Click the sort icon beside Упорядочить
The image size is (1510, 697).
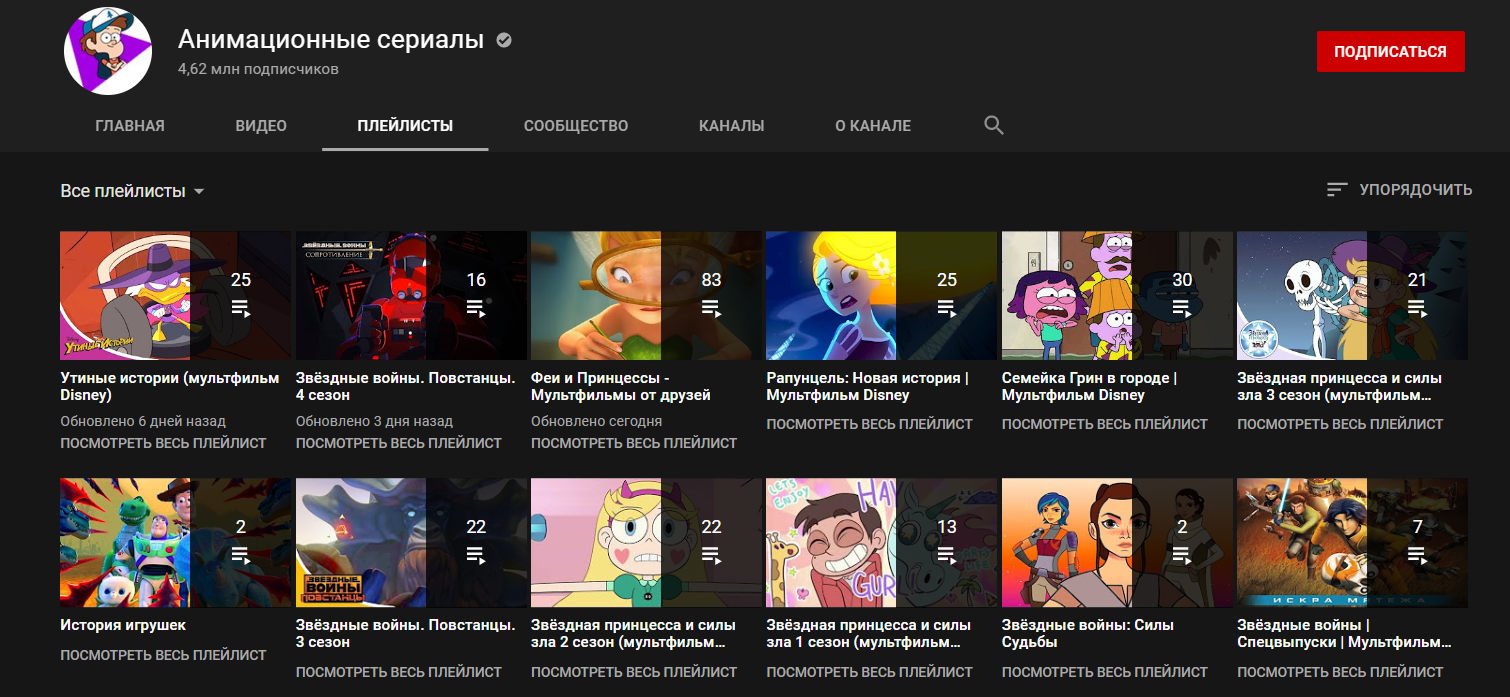pyautogui.click(x=1337, y=190)
